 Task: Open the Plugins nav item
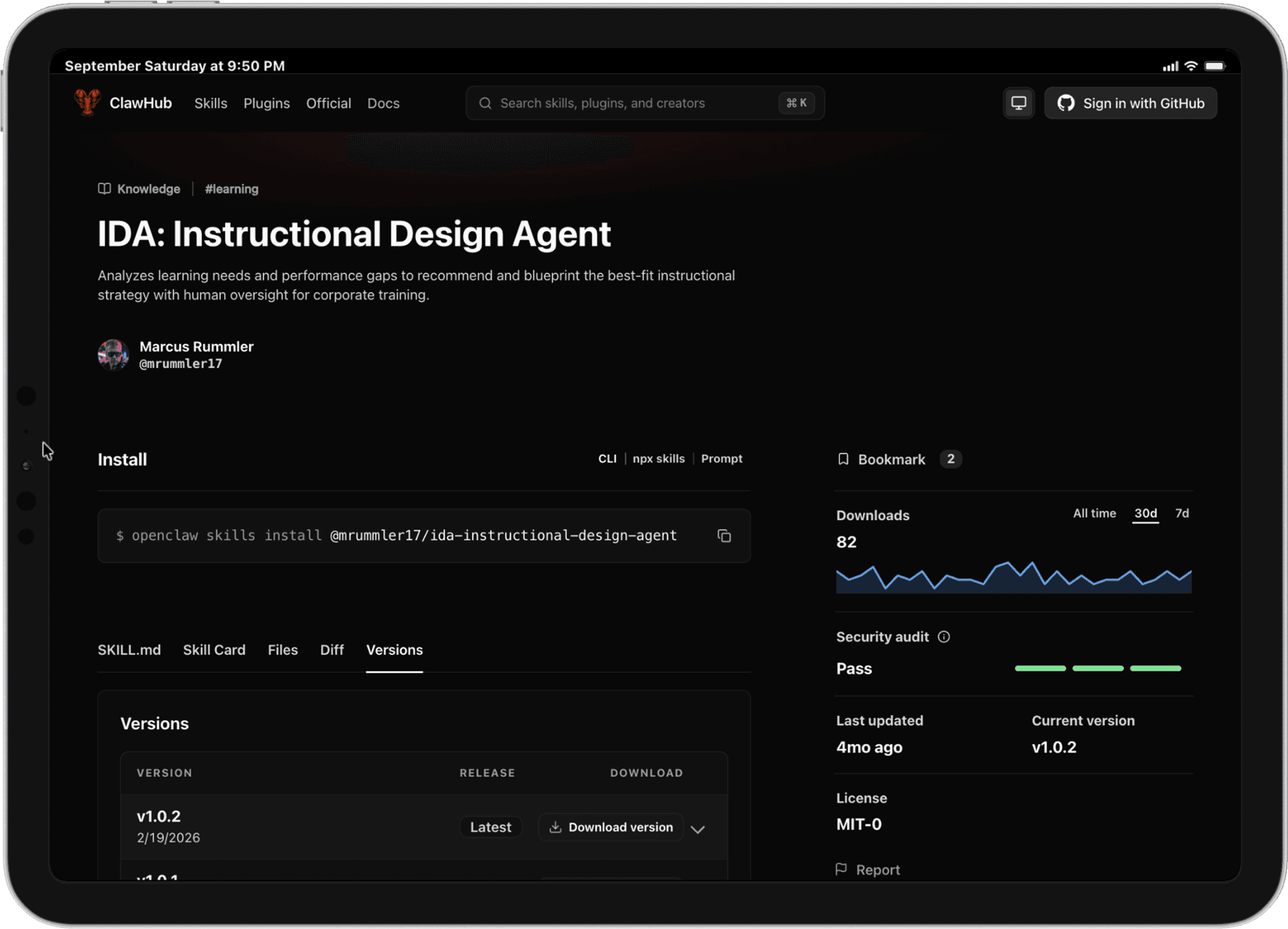266,103
